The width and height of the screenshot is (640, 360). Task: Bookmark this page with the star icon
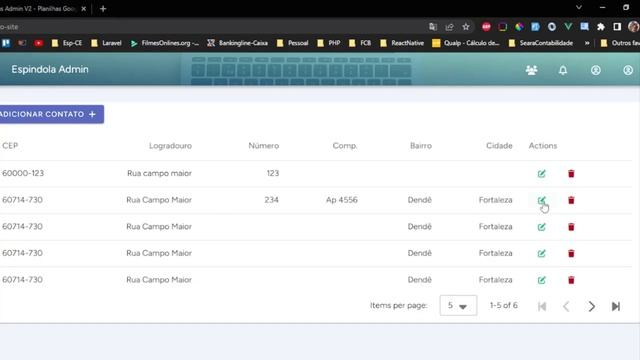pyautogui.click(x=466, y=27)
